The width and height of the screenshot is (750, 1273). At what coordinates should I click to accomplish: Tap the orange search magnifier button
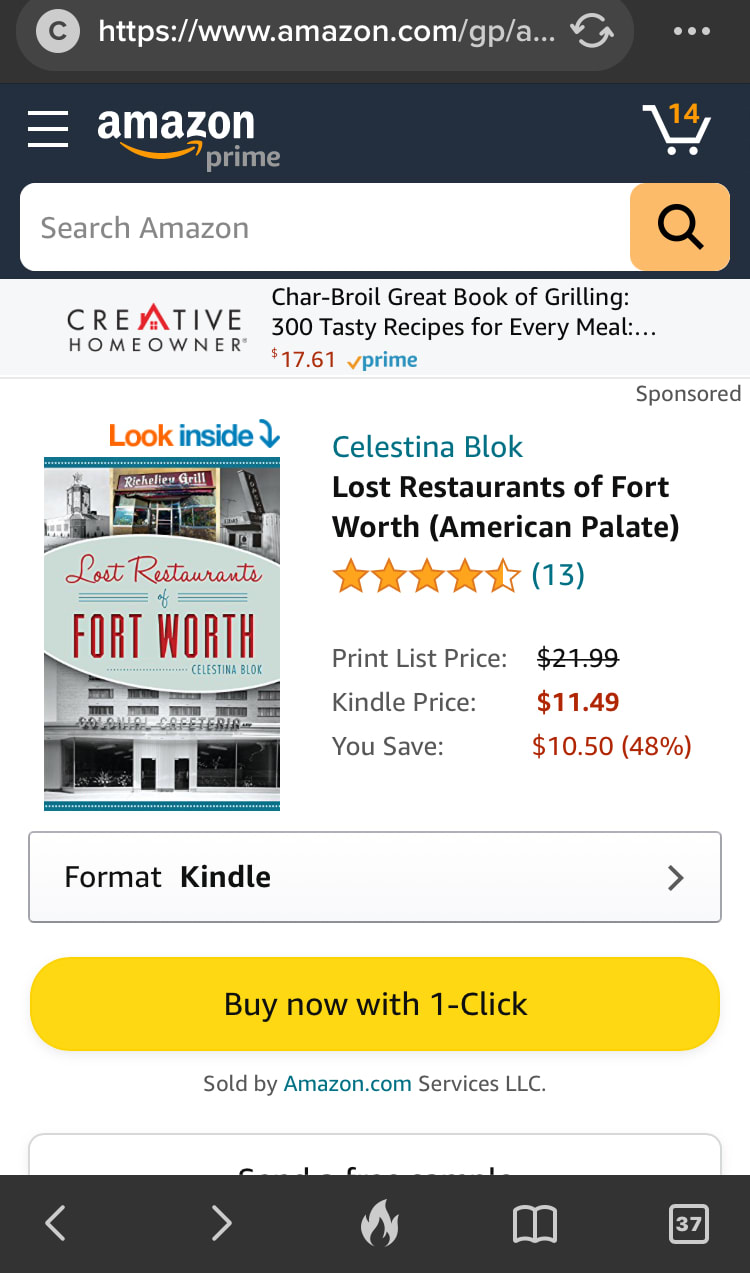click(x=679, y=227)
